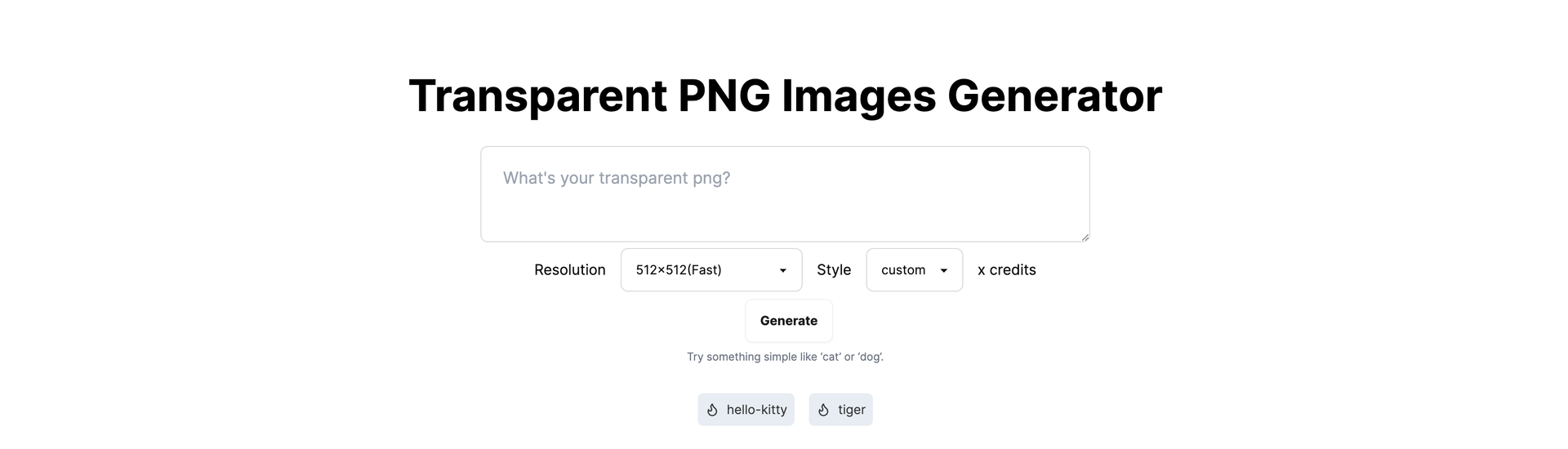Click the Resolution label
Screen dimensions: 1568x449
tap(570, 270)
